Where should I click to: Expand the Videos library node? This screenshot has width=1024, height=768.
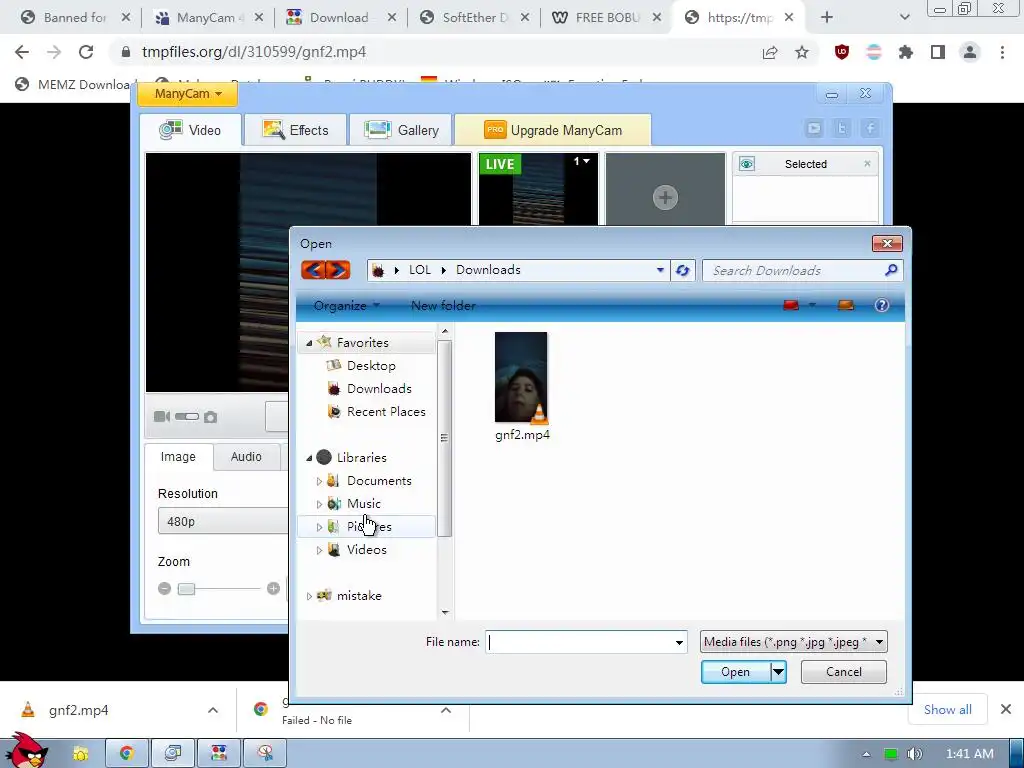[x=319, y=550]
